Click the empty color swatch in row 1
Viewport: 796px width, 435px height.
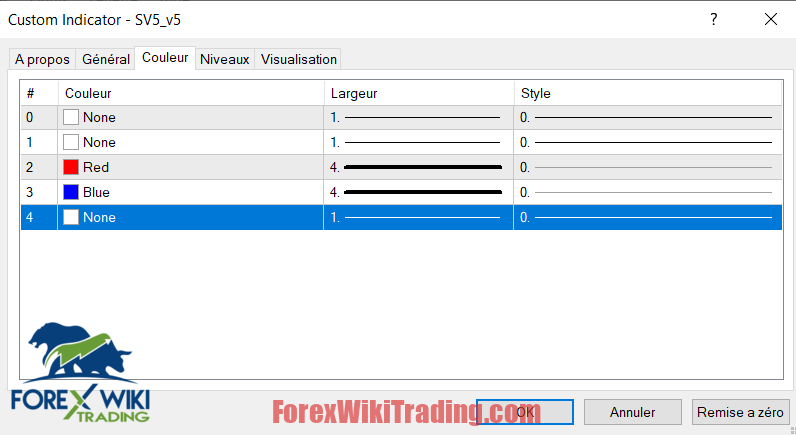pos(71,142)
